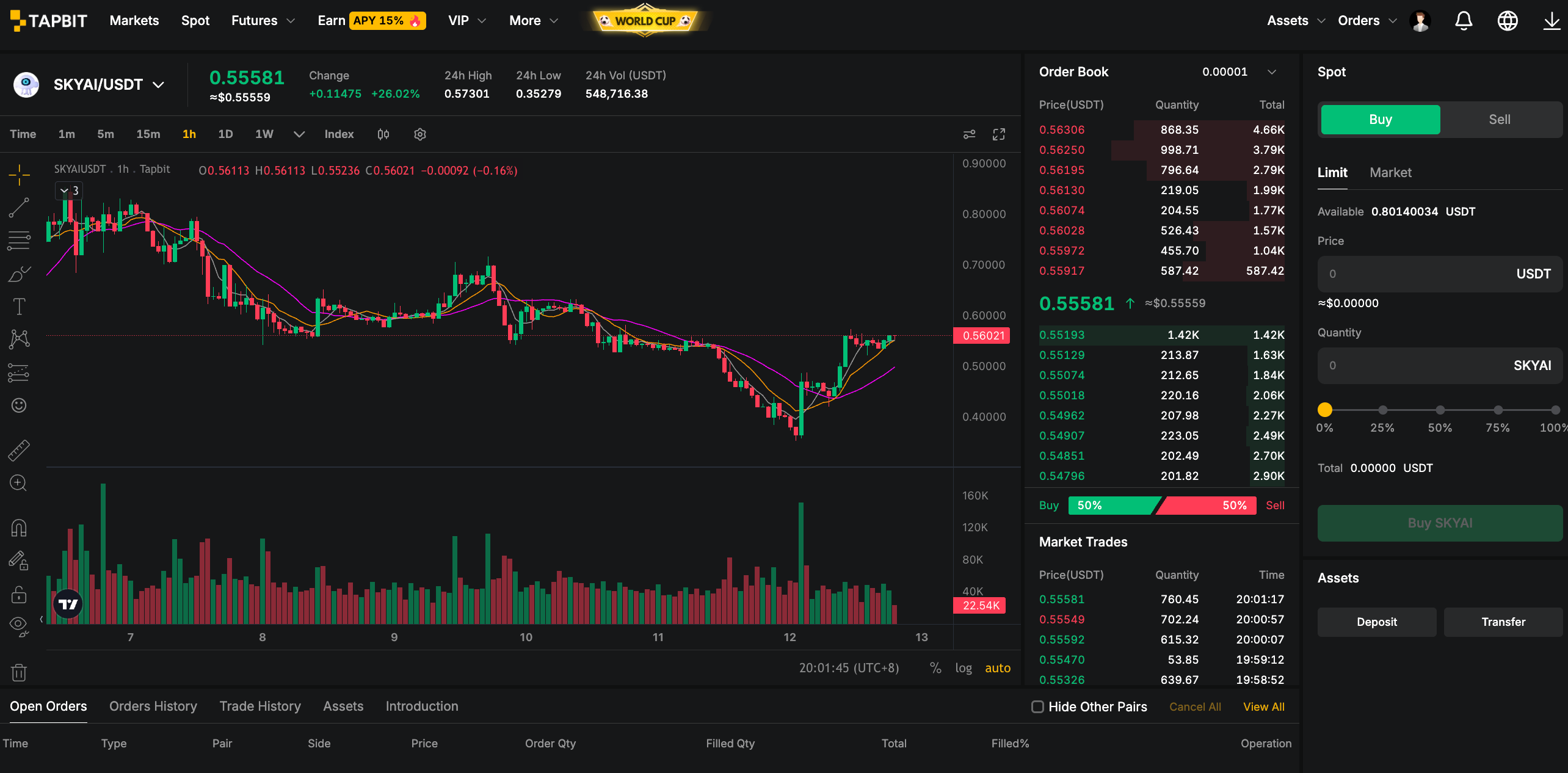Check the Hide Other Pairs checkbox
Screen dimensions: 1568x773
[1037, 706]
